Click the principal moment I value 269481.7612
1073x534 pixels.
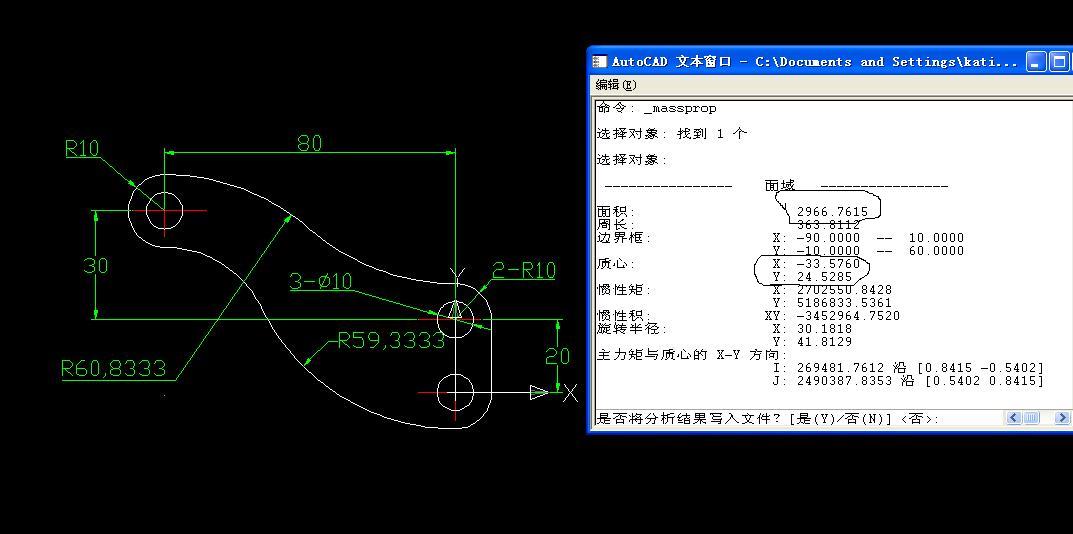pyautogui.click(x=840, y=368)
